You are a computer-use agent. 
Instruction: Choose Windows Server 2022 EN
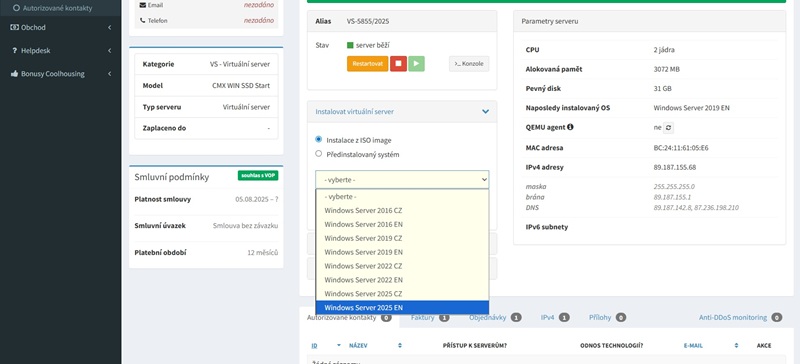tap(402, 280)
